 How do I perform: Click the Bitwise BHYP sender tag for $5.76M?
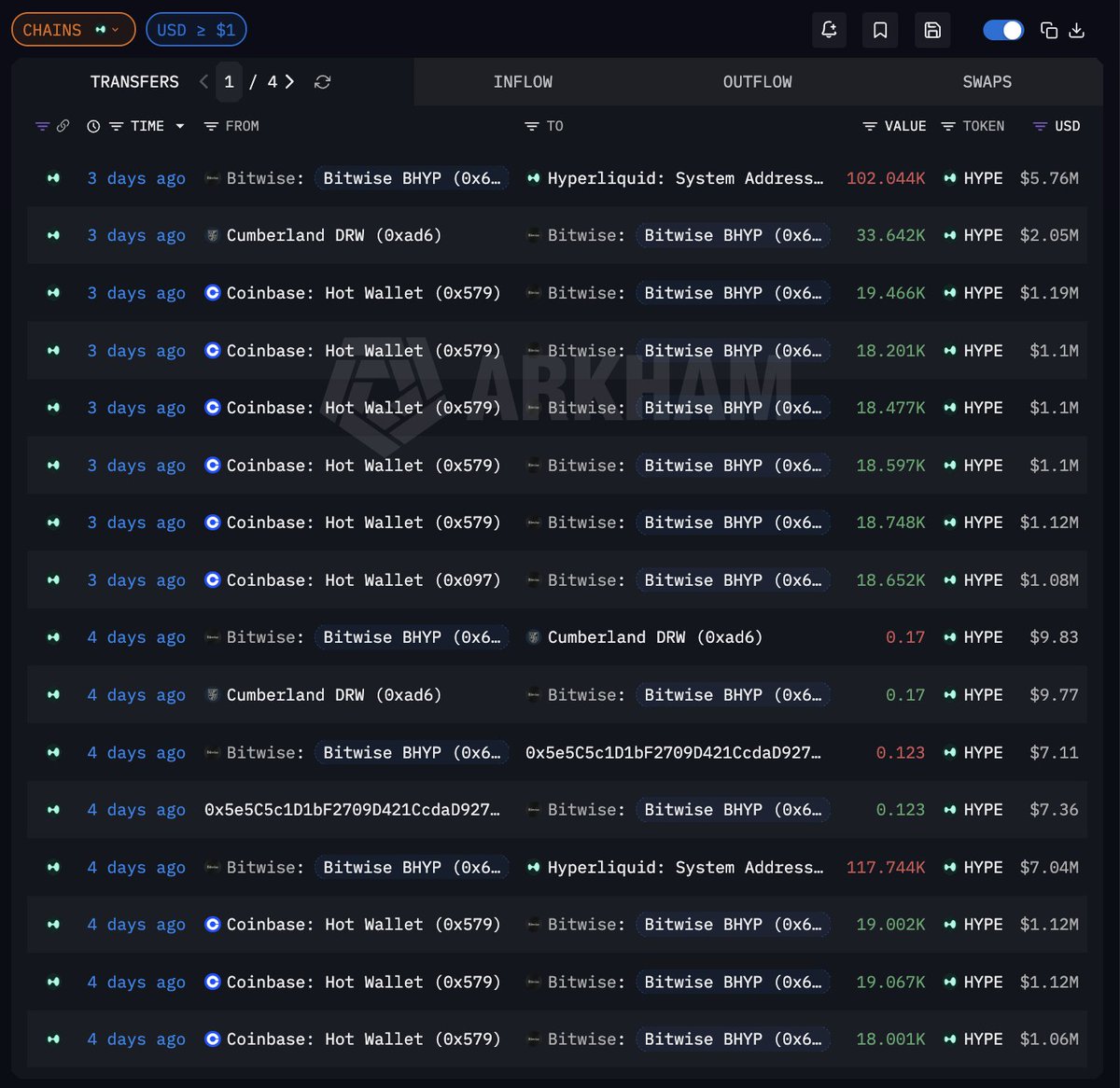point(412,178)
